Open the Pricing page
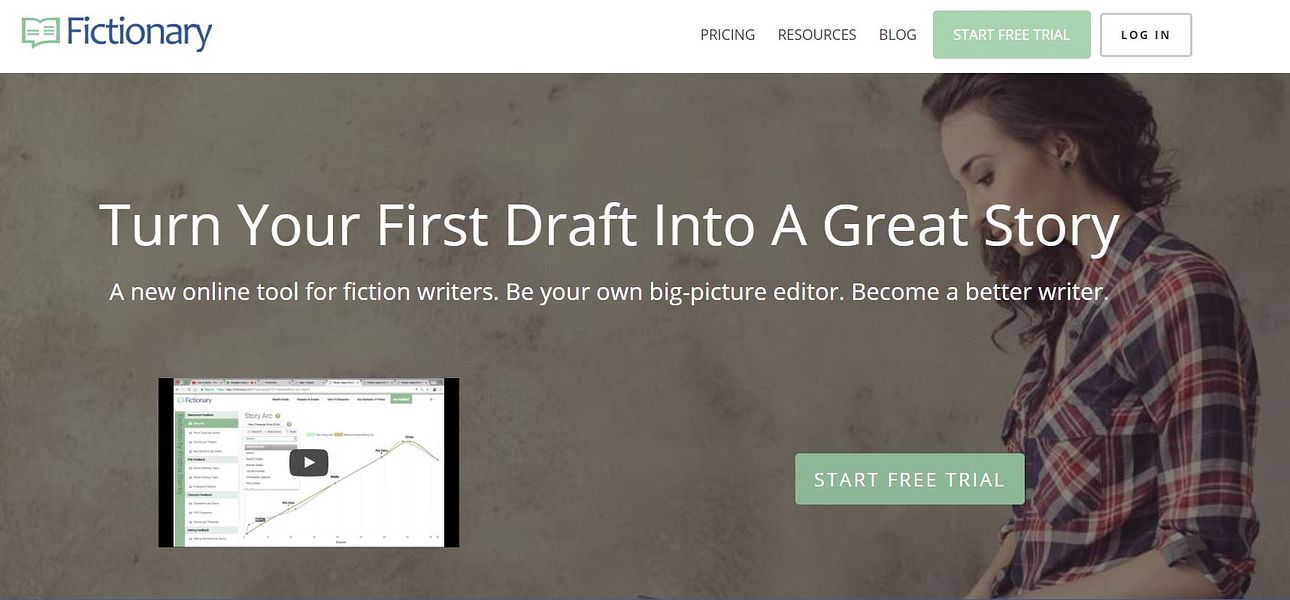 pos(727,34)
